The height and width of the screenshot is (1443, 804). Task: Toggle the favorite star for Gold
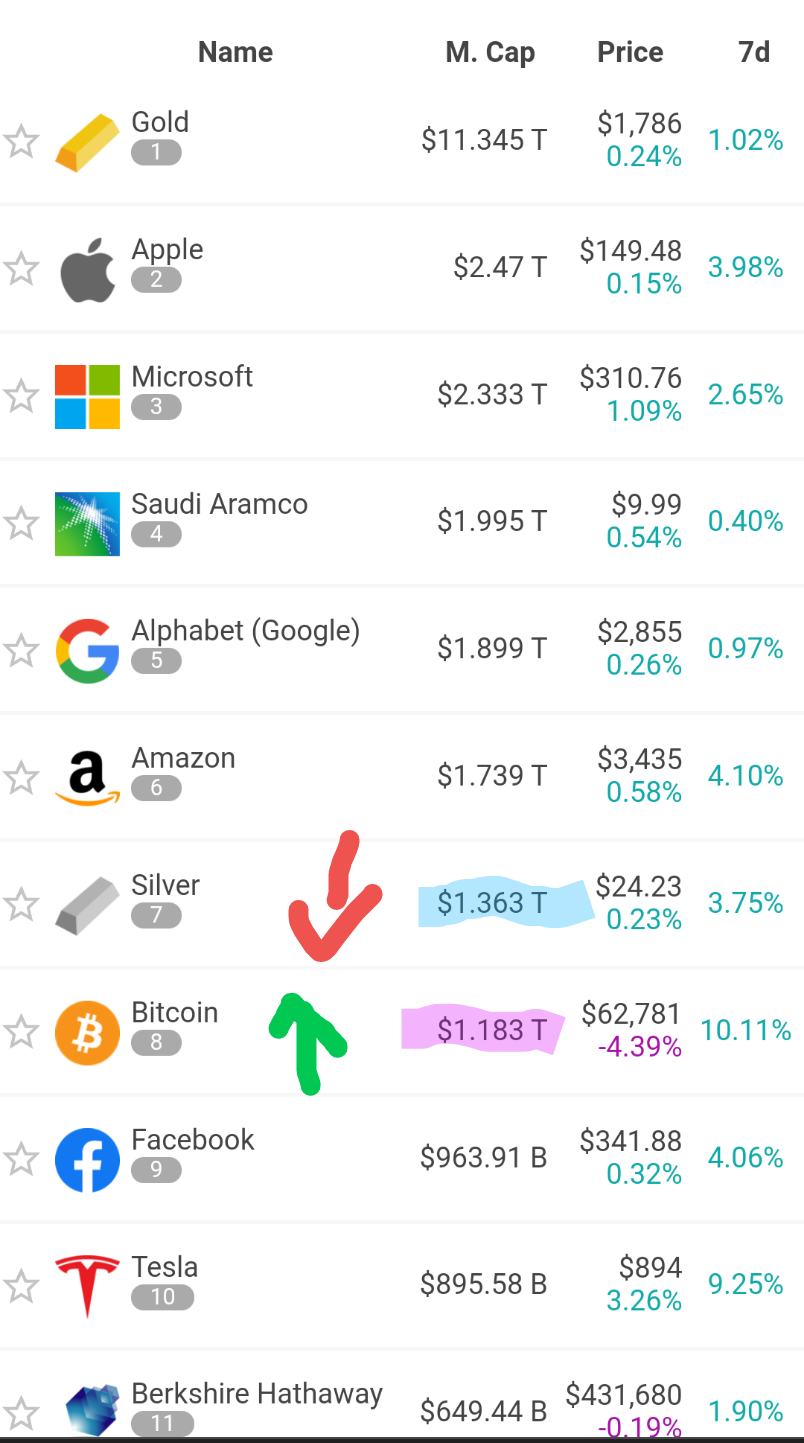coord(21,142)
